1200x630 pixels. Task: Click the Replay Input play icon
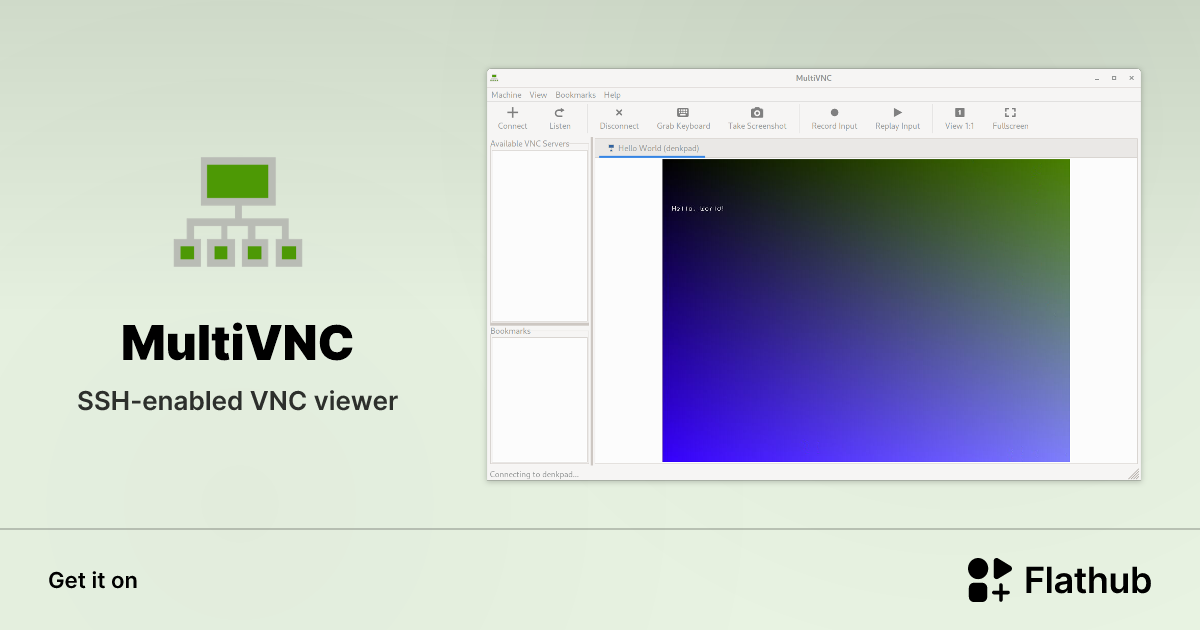tap(897, 113)
